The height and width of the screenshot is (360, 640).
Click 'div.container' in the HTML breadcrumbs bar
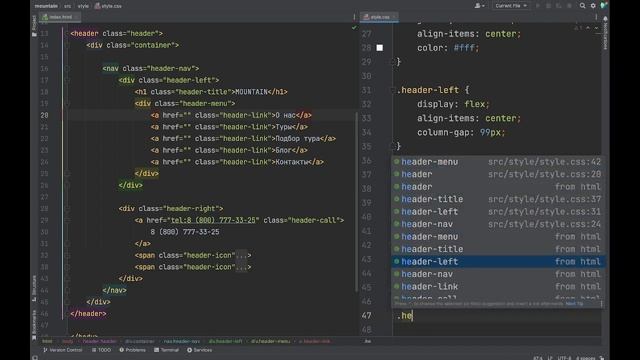point(140,341)
